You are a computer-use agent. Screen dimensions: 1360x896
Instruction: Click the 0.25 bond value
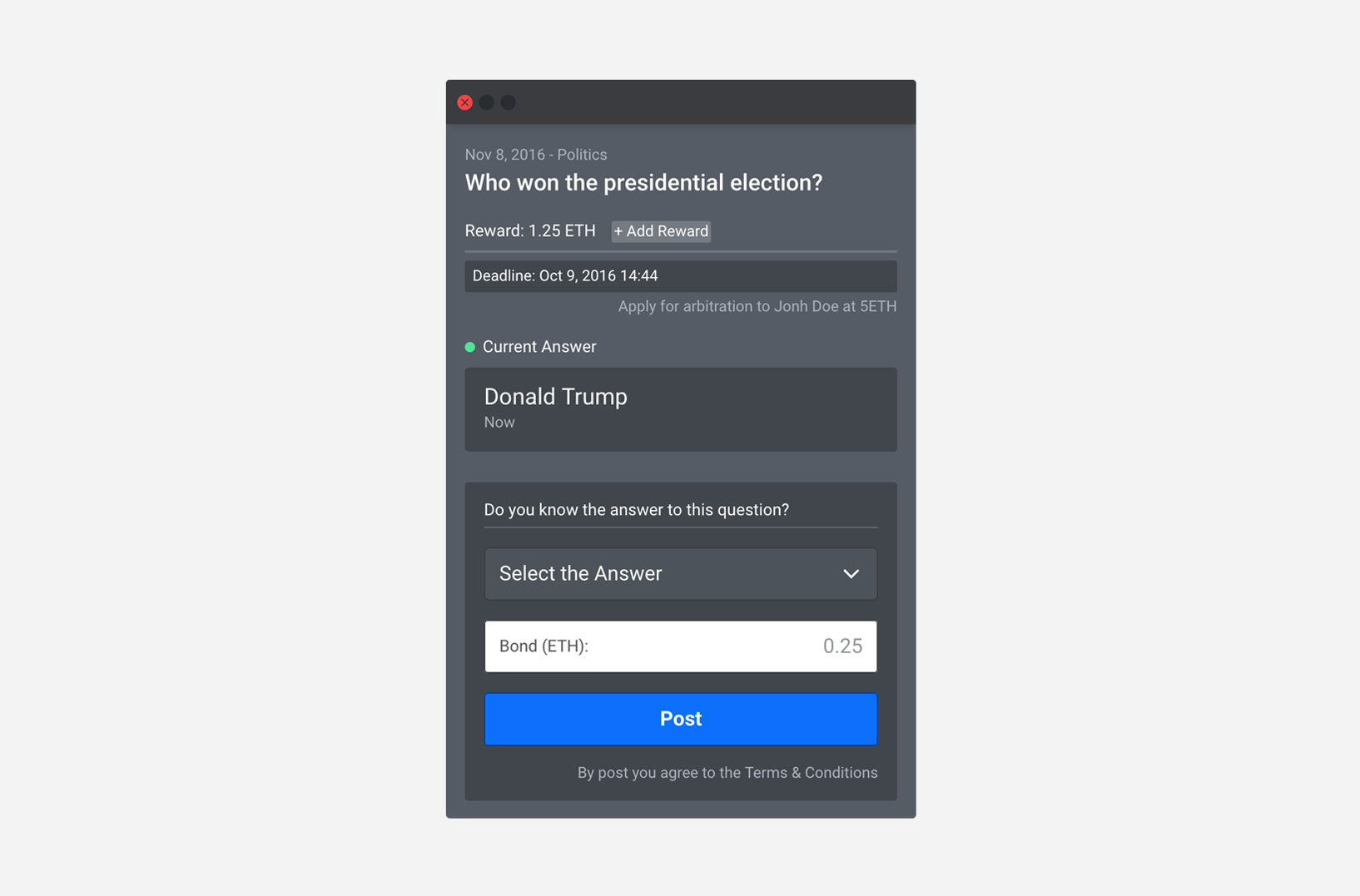[842, 646]
